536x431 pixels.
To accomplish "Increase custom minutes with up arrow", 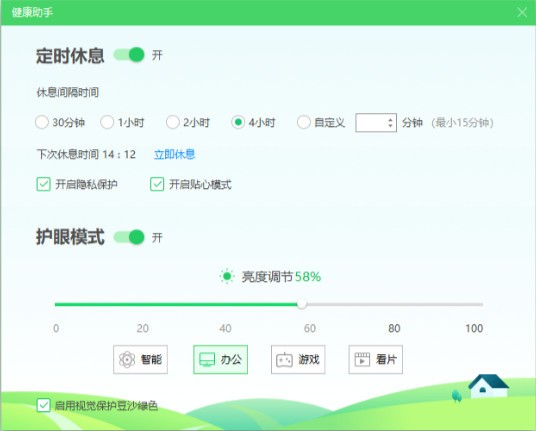I will 390,119.
